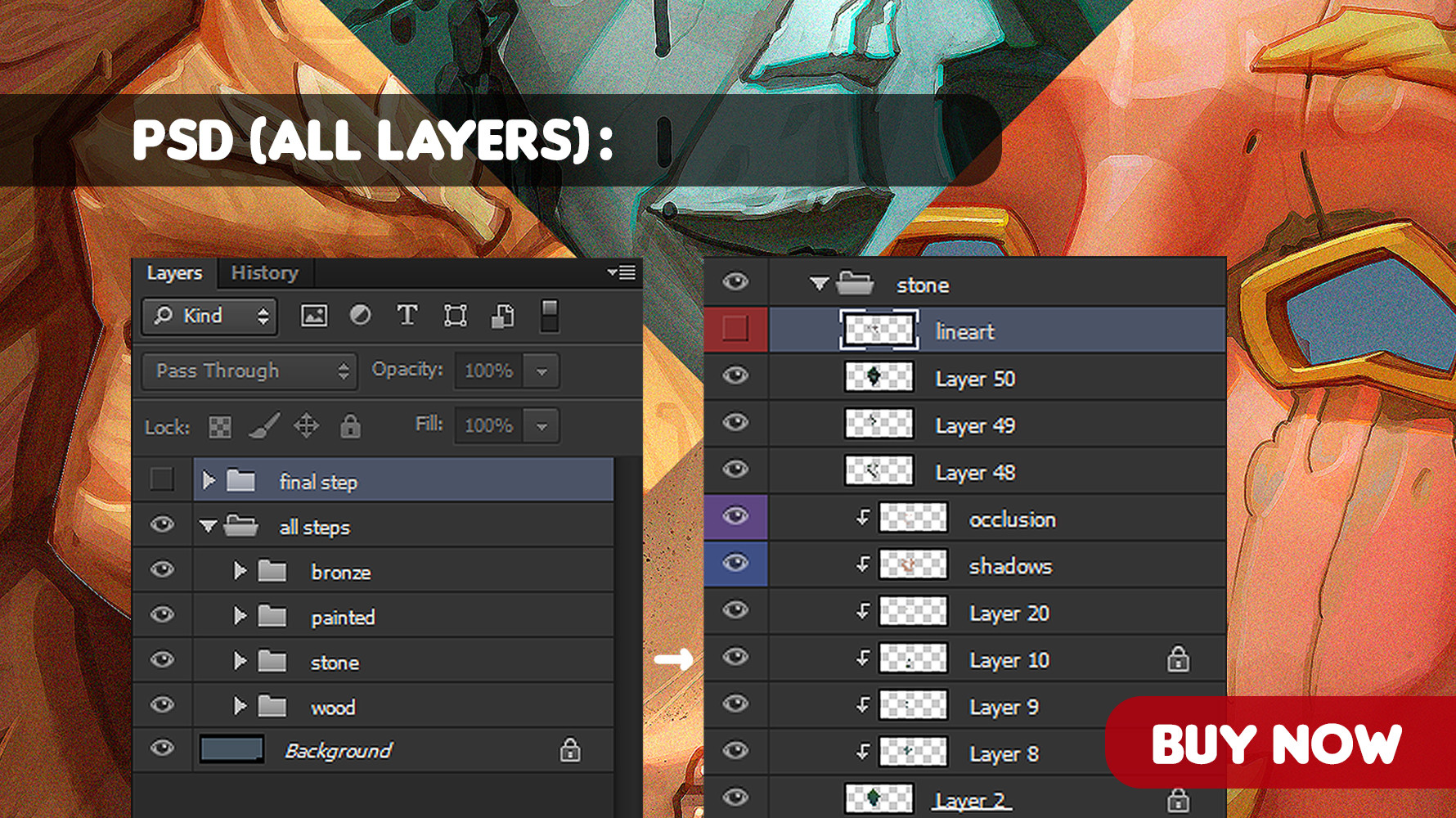Click the lineart layer thumbnail
This screenshot has height=818, width=1456.
(879, 330)
